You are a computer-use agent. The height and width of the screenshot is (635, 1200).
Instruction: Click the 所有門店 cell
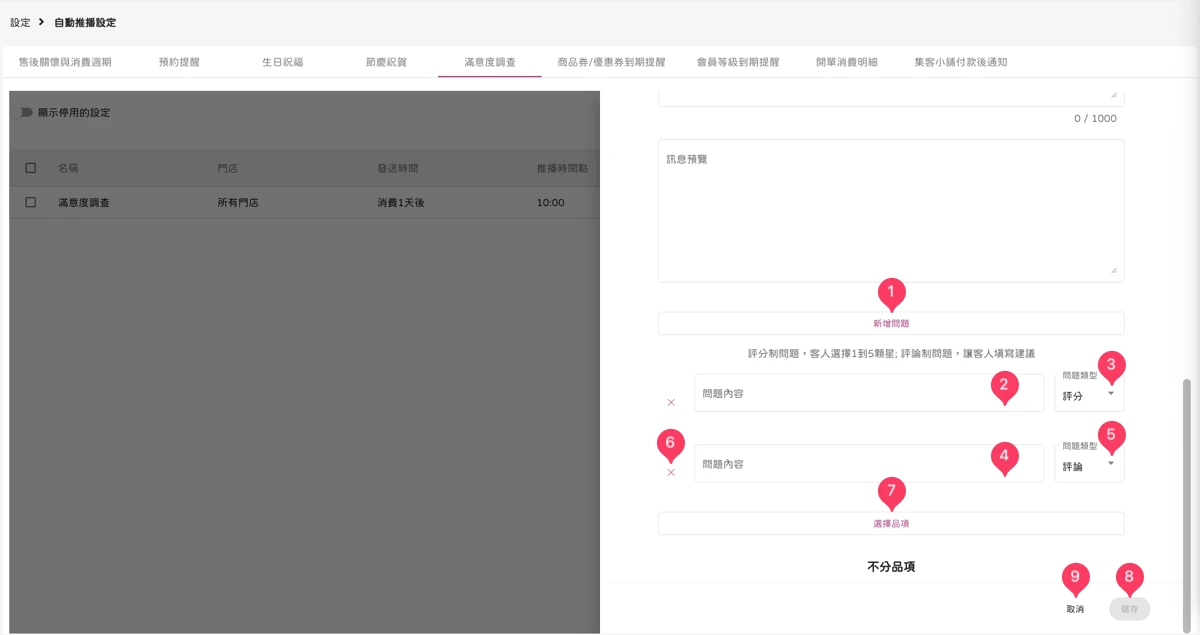pos(238,203)
